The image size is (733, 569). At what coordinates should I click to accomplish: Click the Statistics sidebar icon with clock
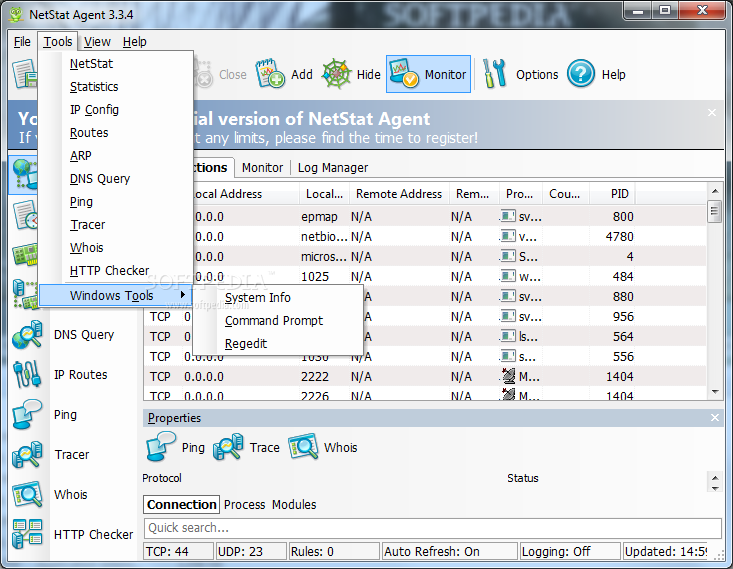pyautogui.click(x=25, y=215)
